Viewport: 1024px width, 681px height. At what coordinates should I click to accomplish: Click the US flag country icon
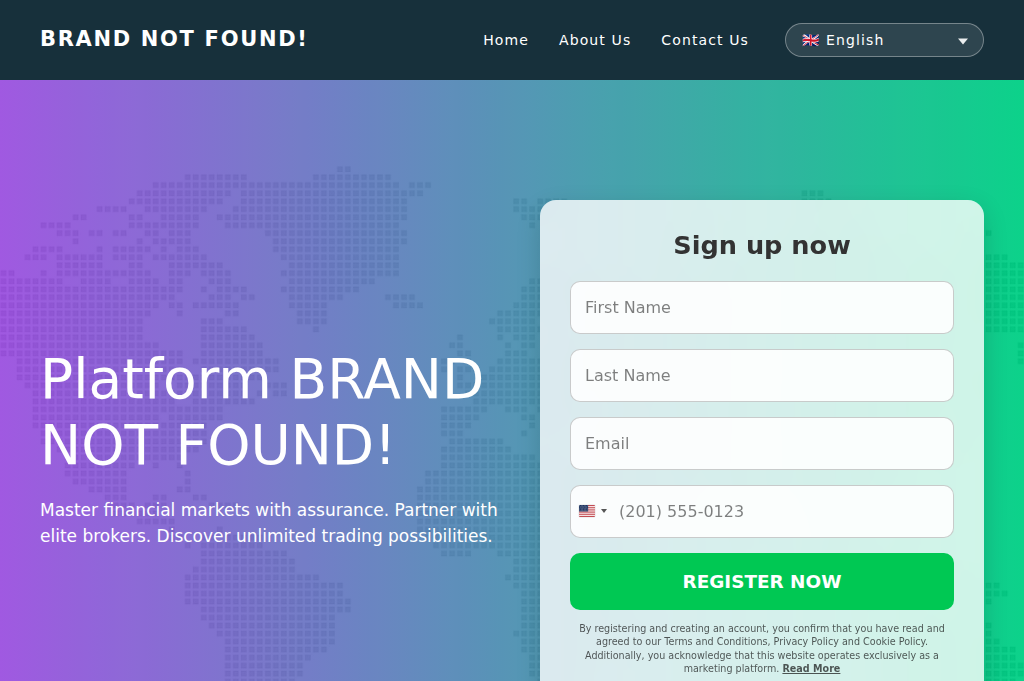tap(587, 511)
